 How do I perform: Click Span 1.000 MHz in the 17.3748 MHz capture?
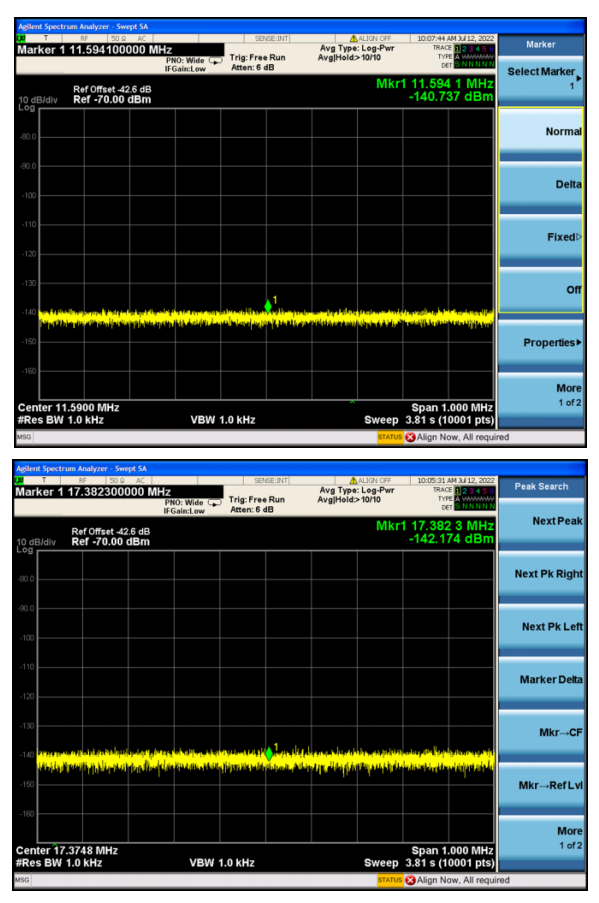[x=452, y=851]
